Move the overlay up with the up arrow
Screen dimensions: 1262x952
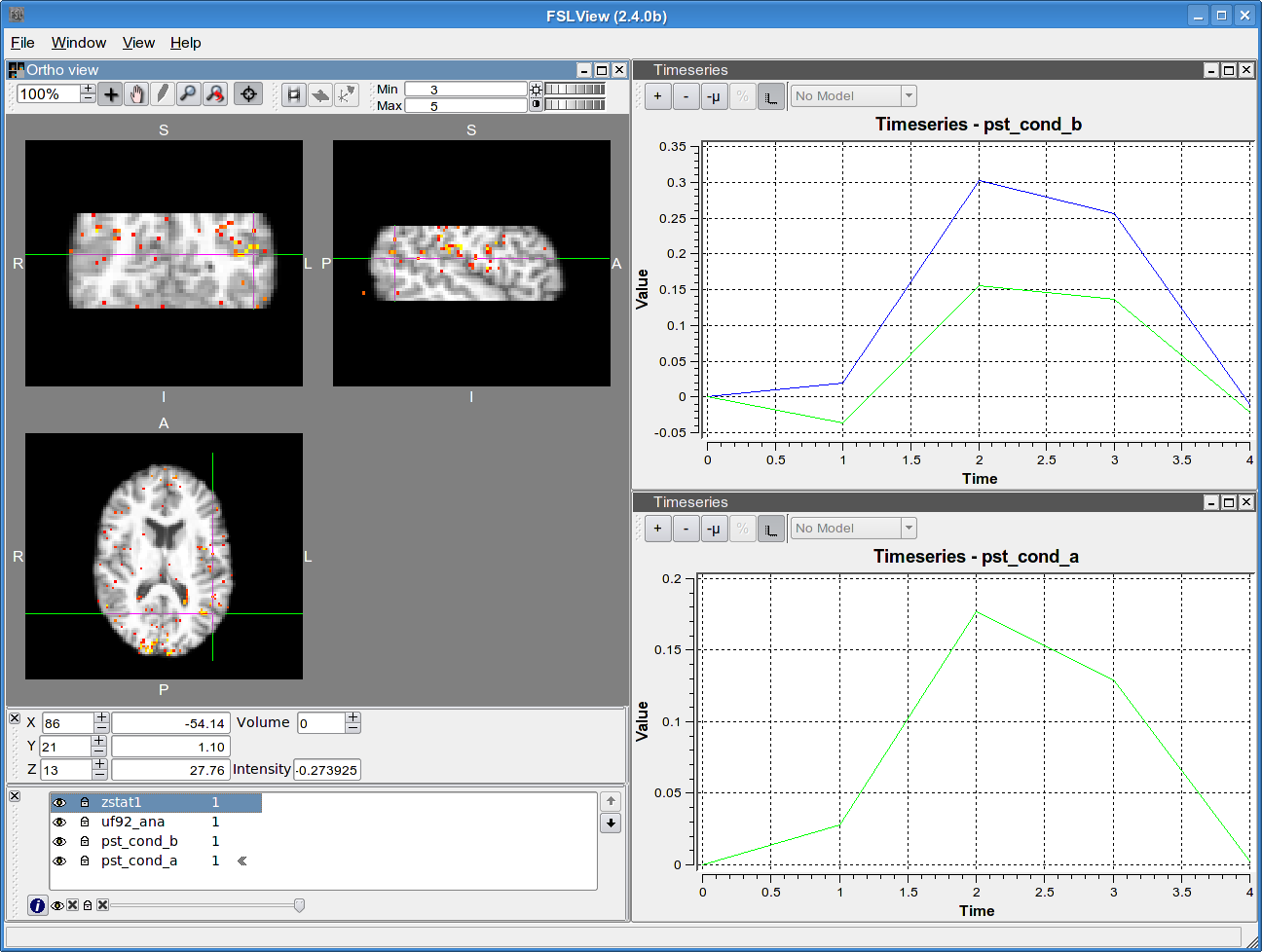click(611, 801)
